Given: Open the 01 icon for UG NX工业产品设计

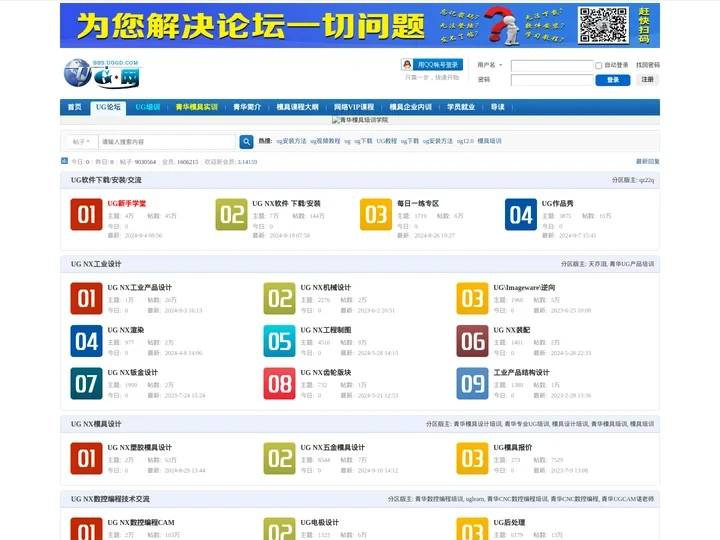Looking at the screenshot, I should (x=86, y=298).
